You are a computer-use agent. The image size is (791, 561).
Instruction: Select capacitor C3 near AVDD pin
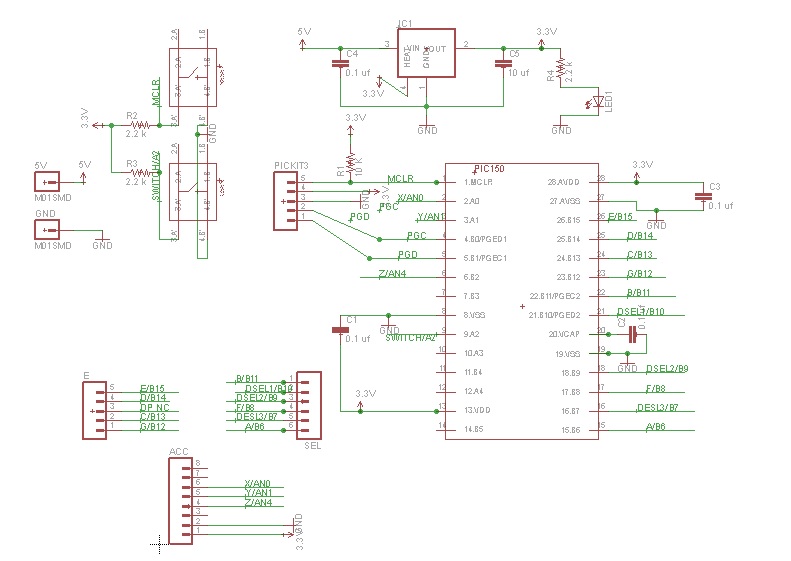[703, 197]
